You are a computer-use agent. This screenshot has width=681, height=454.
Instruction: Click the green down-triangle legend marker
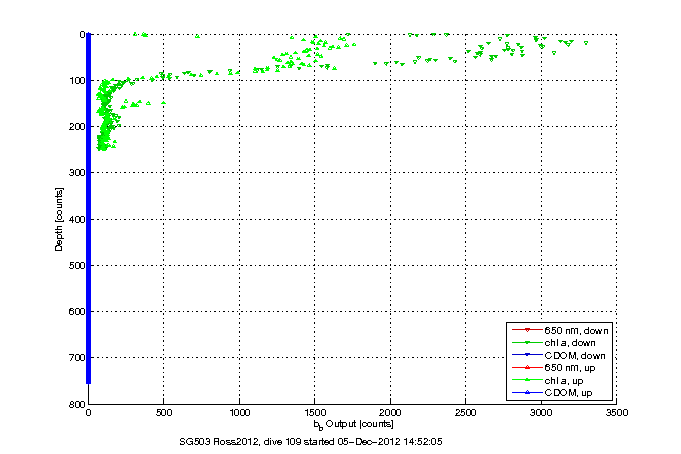coord(527,343)
